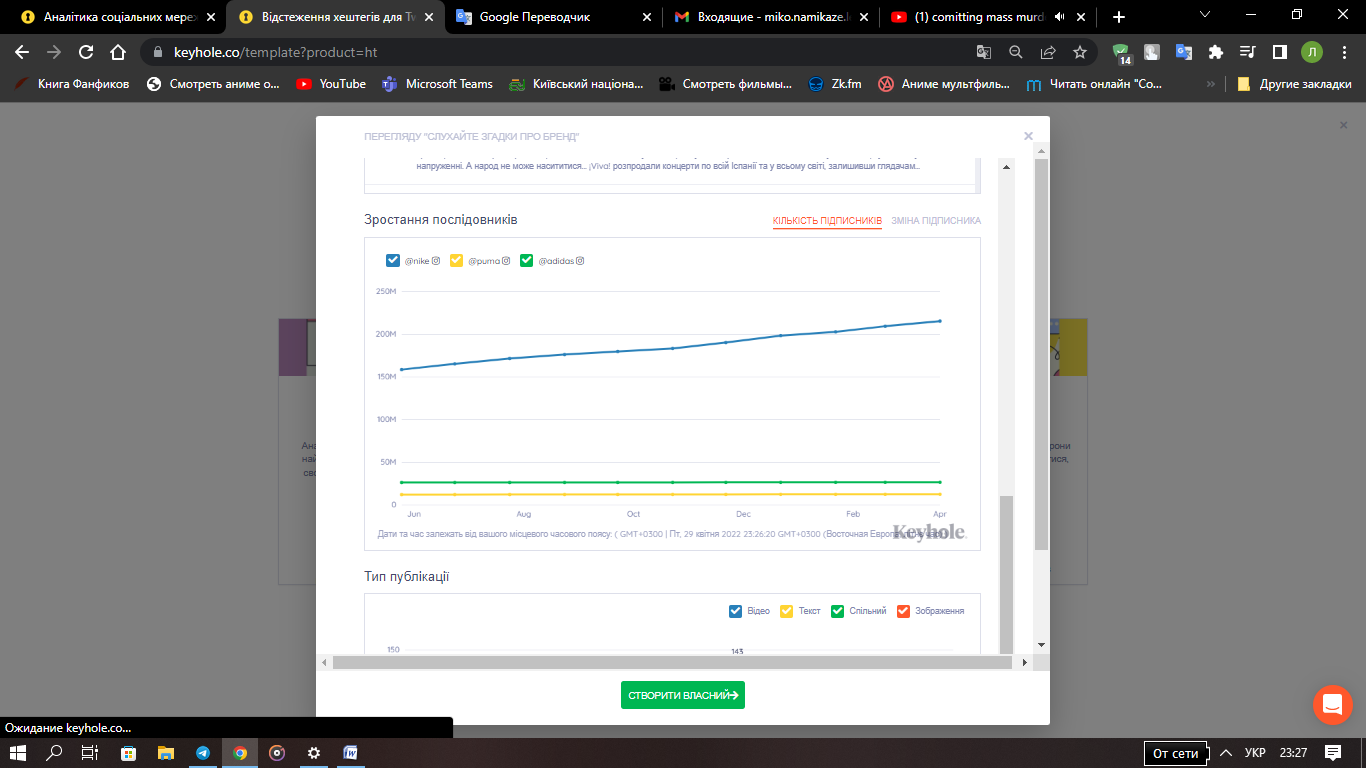Close the preview modal with X

click(x=1028, y=136)
